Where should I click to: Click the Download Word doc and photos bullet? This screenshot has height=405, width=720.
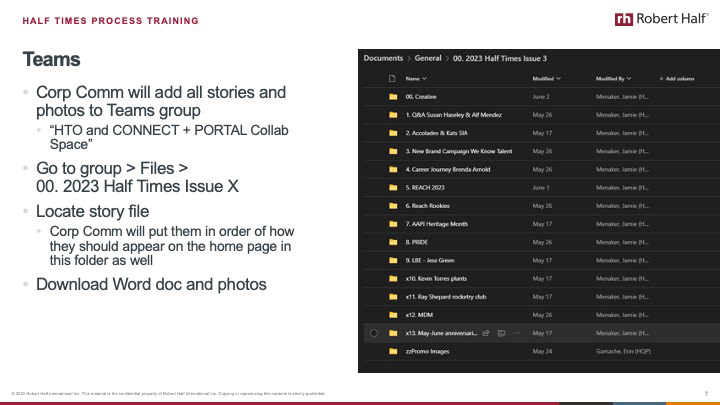(x=151, y=284)
